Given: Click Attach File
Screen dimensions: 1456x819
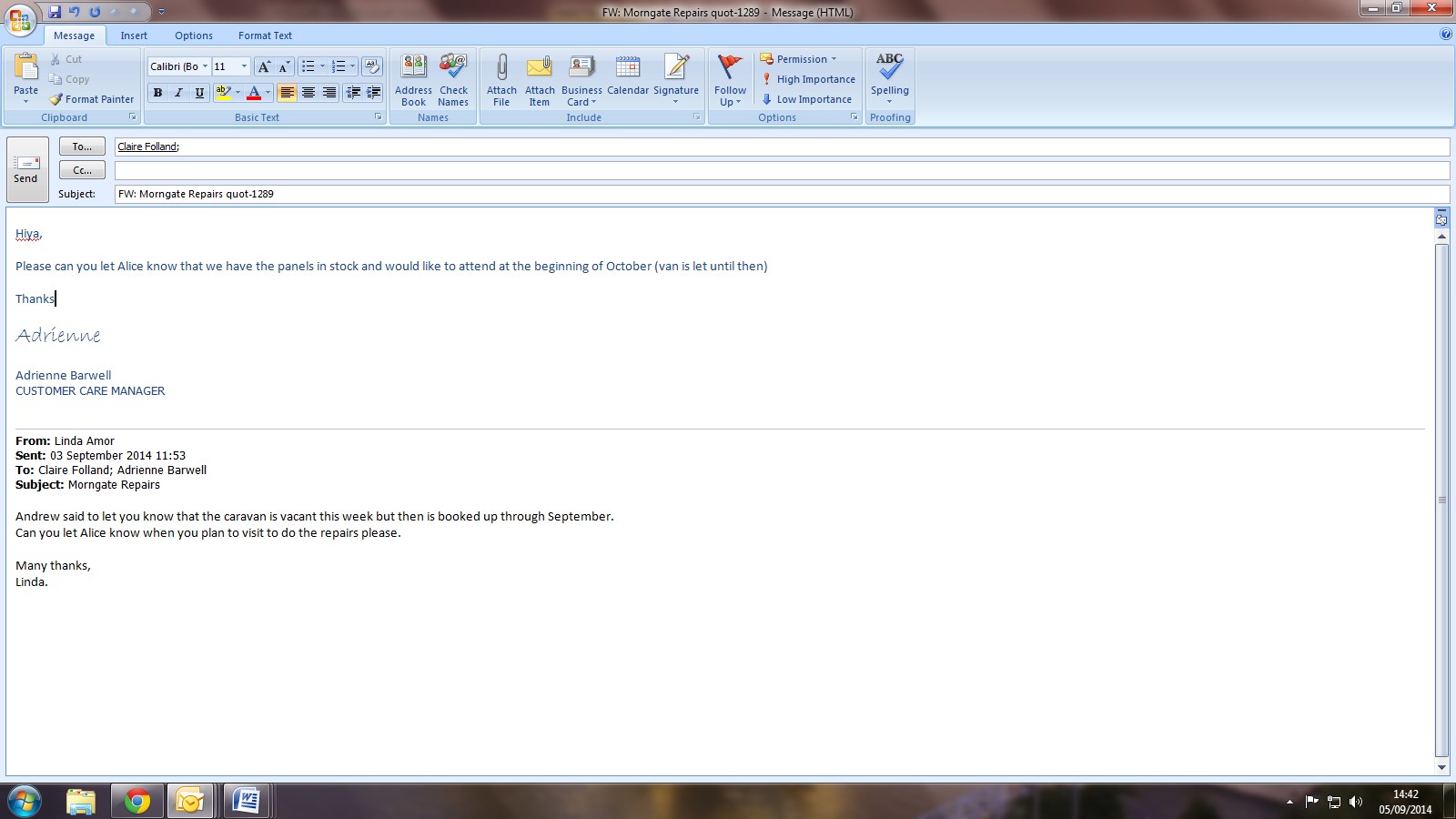Looking at the screenshot, I should coord(501,80).
